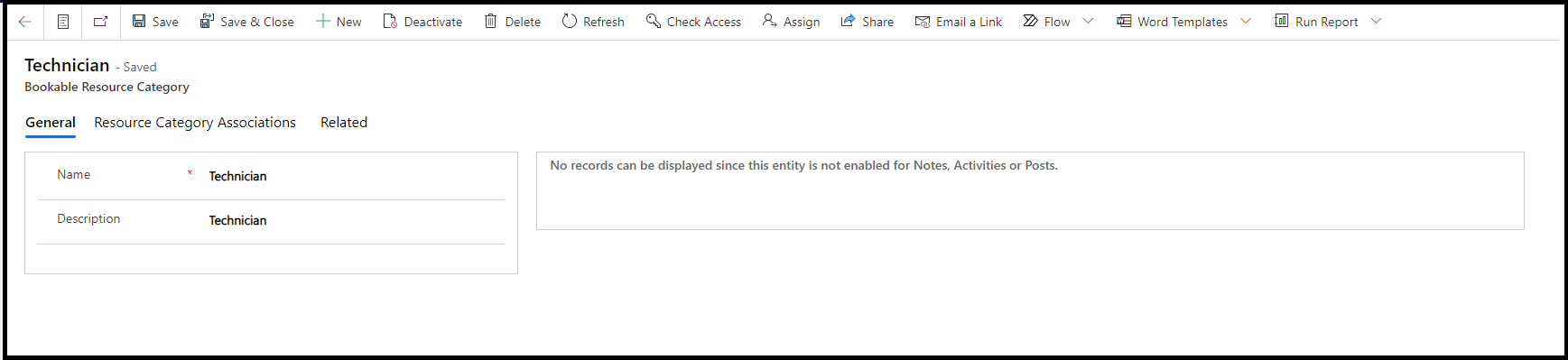Expand the Flow dropdown chevron
Image resolution: width=1568 pixels, height=360 pixels.
click(x=1088, y=22)
